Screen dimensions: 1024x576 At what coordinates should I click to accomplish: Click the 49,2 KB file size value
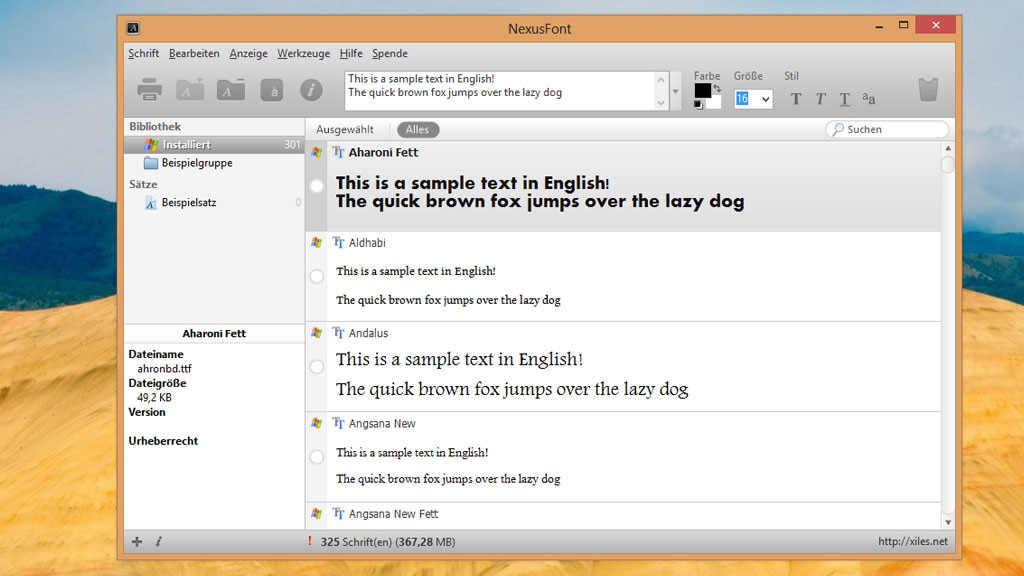click(154, 397)
